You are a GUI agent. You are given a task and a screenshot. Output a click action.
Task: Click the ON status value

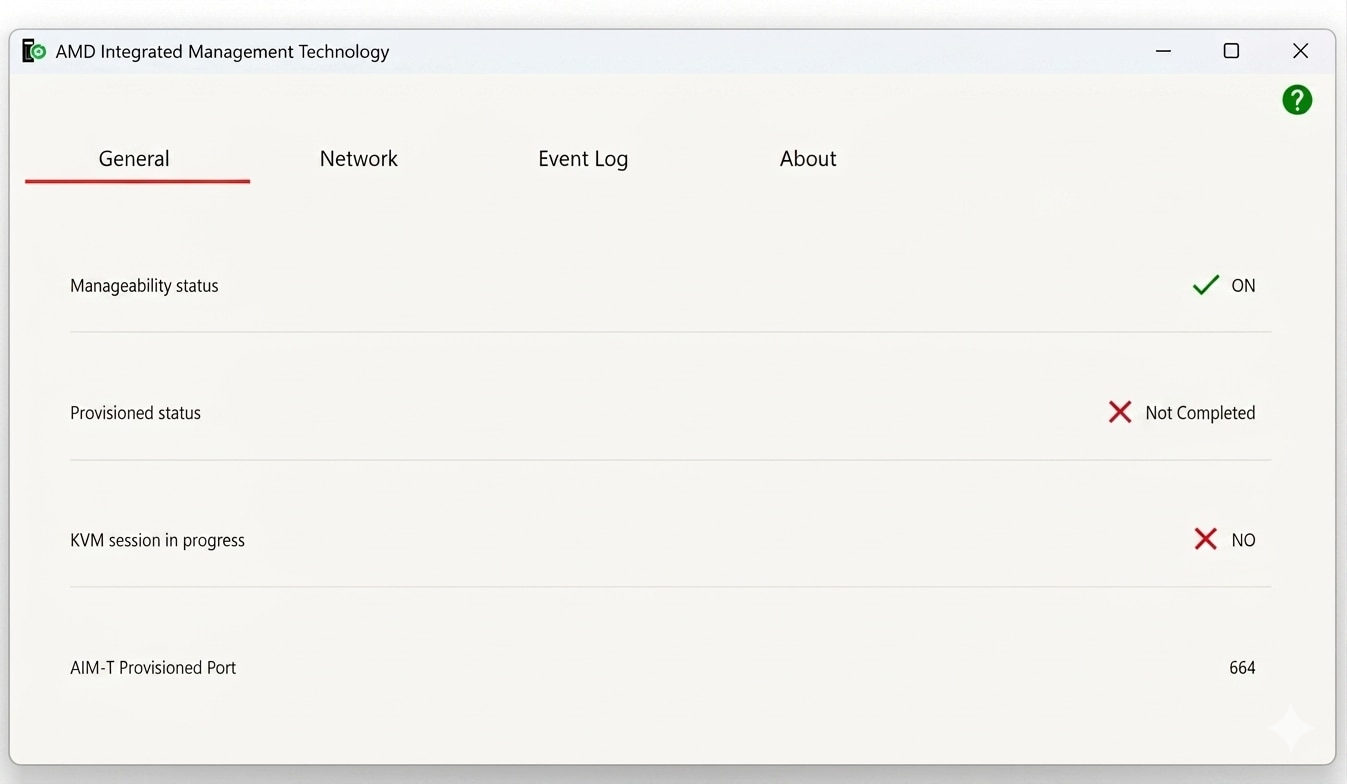click(x=1243, y=286)
